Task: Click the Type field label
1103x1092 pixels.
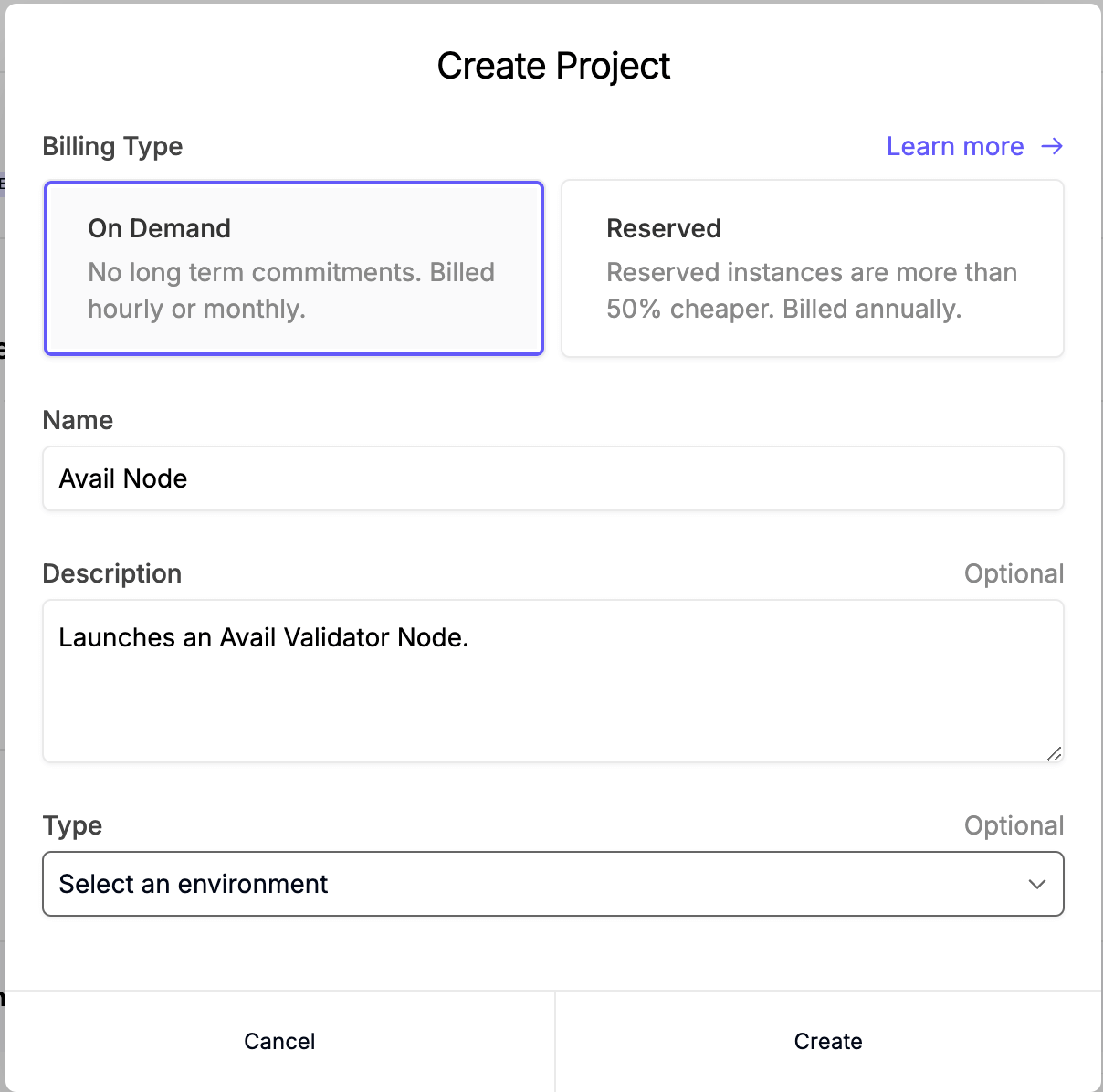Action: (72, 825)
